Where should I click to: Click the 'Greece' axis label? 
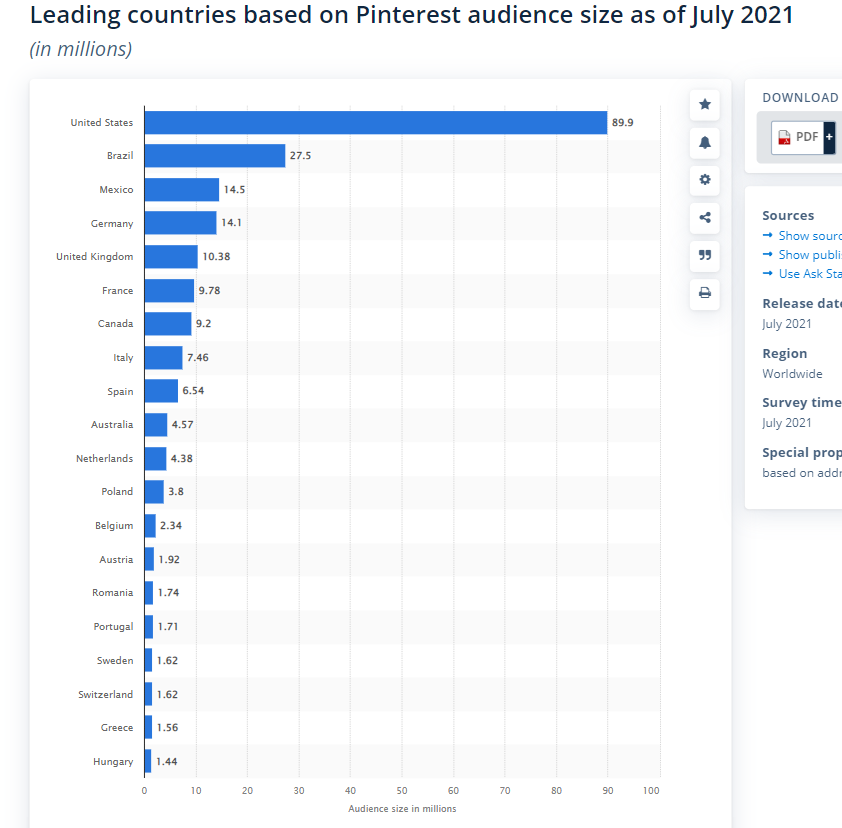click(x=117, y=728)
